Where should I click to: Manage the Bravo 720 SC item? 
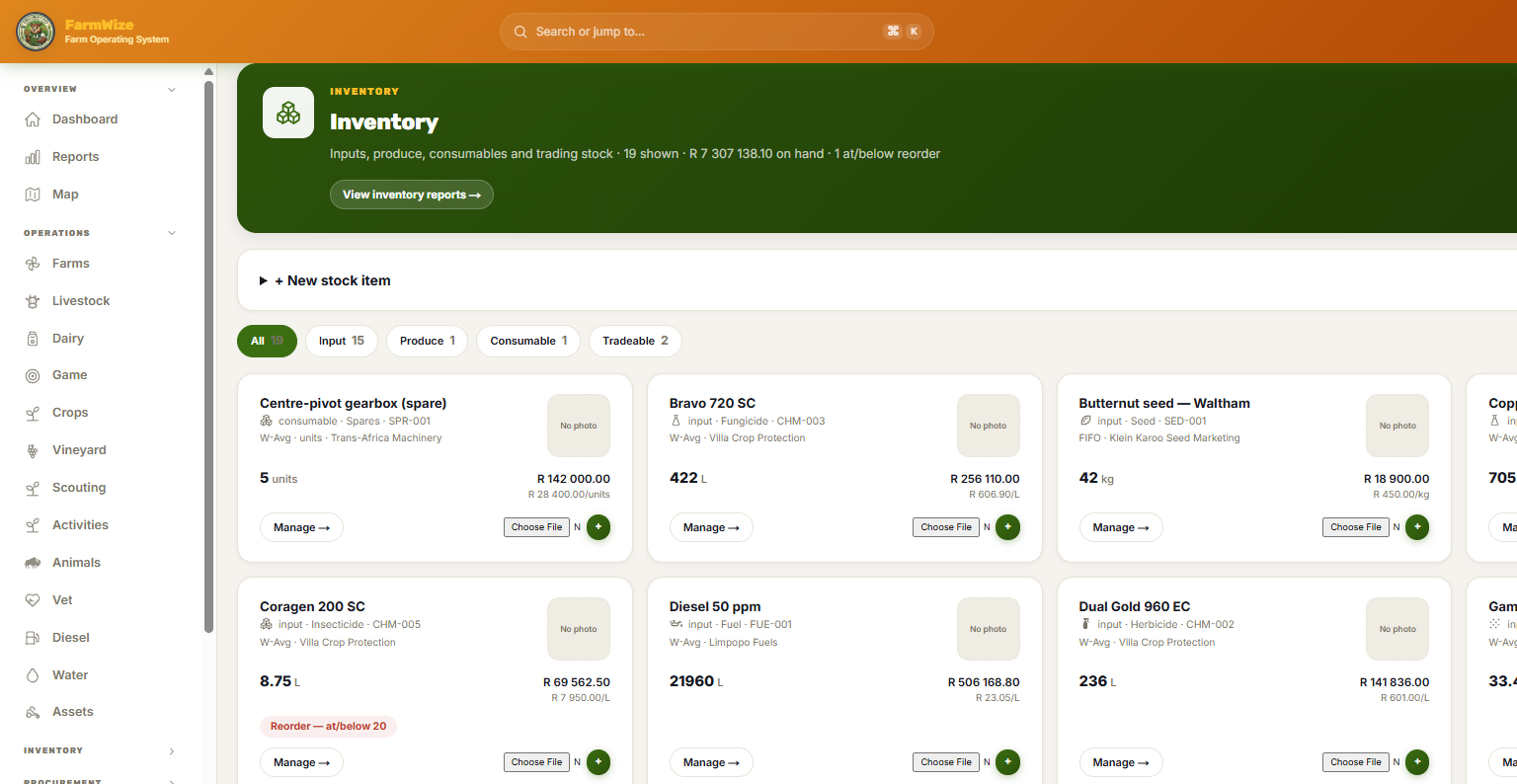711,527
